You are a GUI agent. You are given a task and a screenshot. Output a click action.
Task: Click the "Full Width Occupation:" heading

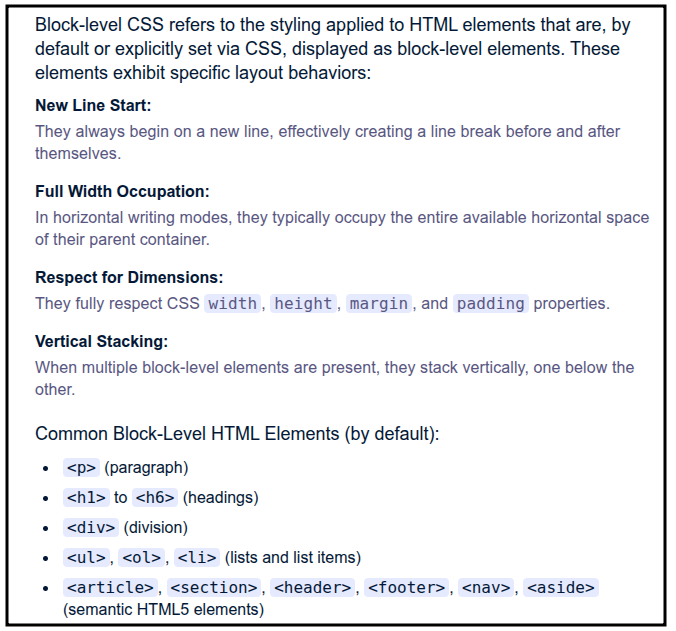(x=122, y=191)
